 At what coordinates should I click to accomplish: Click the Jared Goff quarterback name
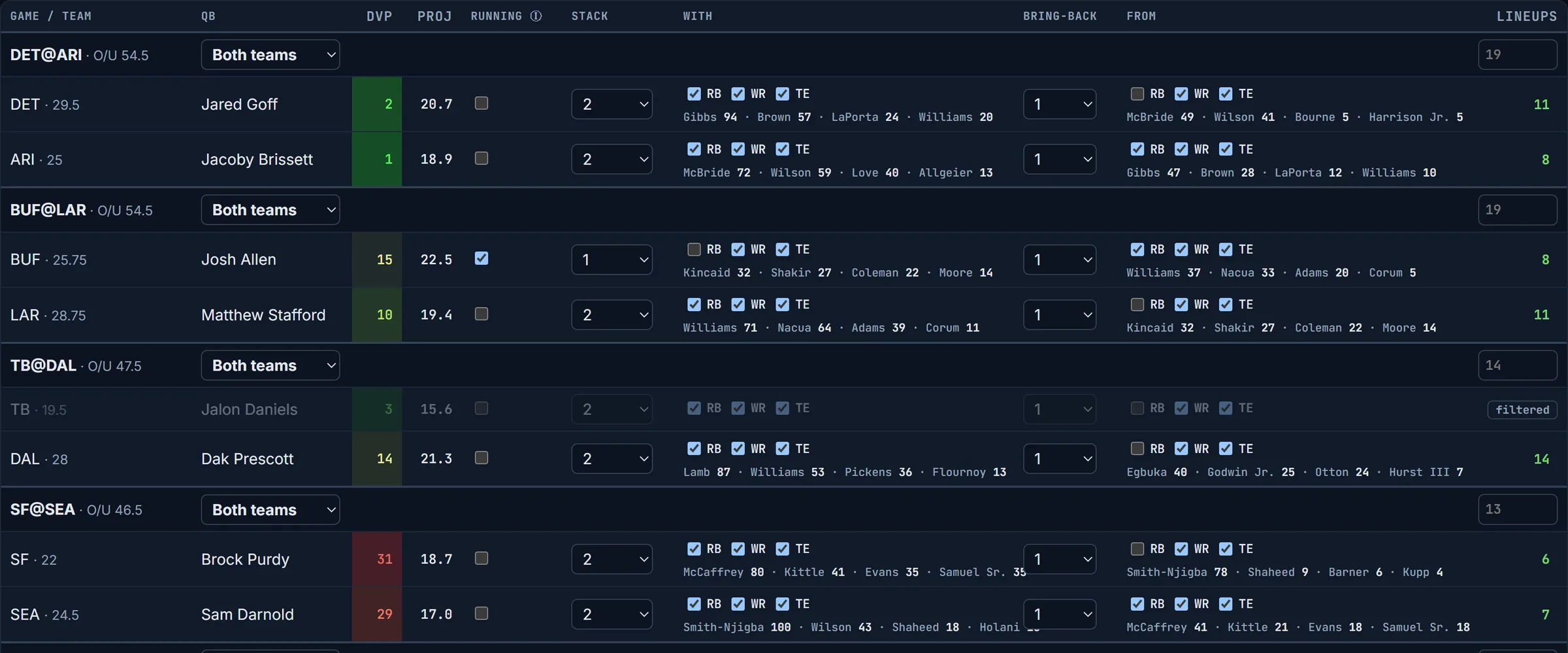tap(239, 105)
